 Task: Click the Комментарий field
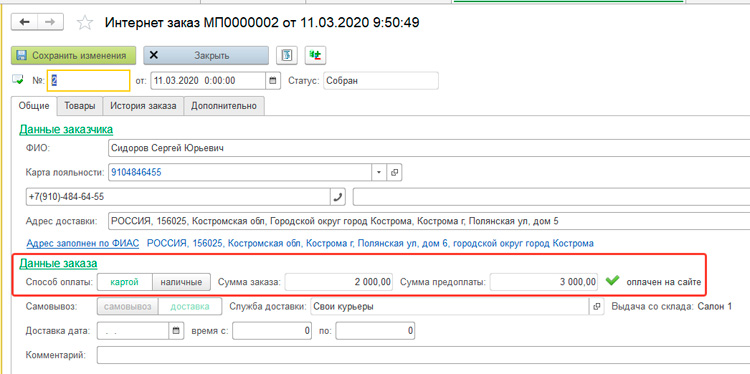click(x=423, y=355)
